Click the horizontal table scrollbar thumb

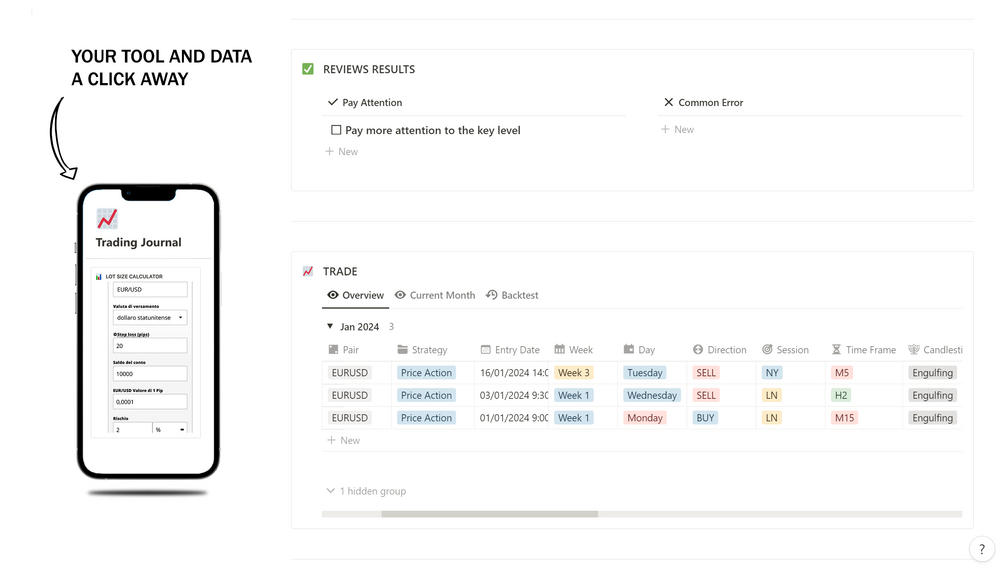click(489, 514)
